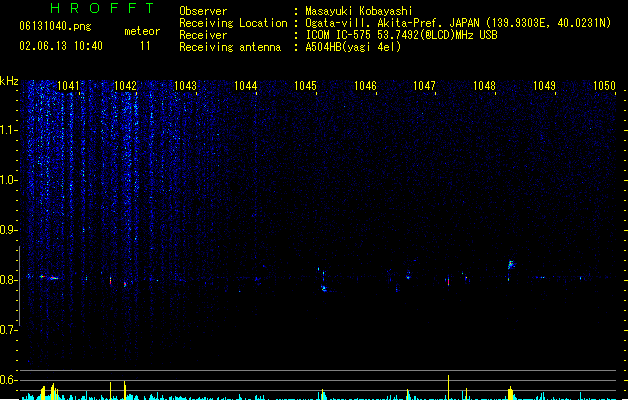Click the 0.7 kHz frequency axis label
The image size is (629, 400).
(8, 330)
